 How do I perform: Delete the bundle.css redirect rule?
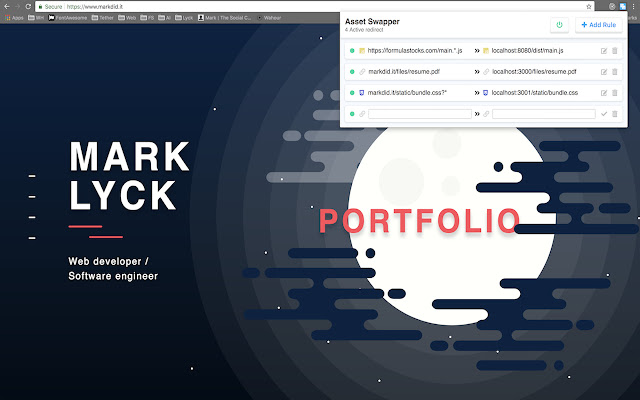coord(615,93)
